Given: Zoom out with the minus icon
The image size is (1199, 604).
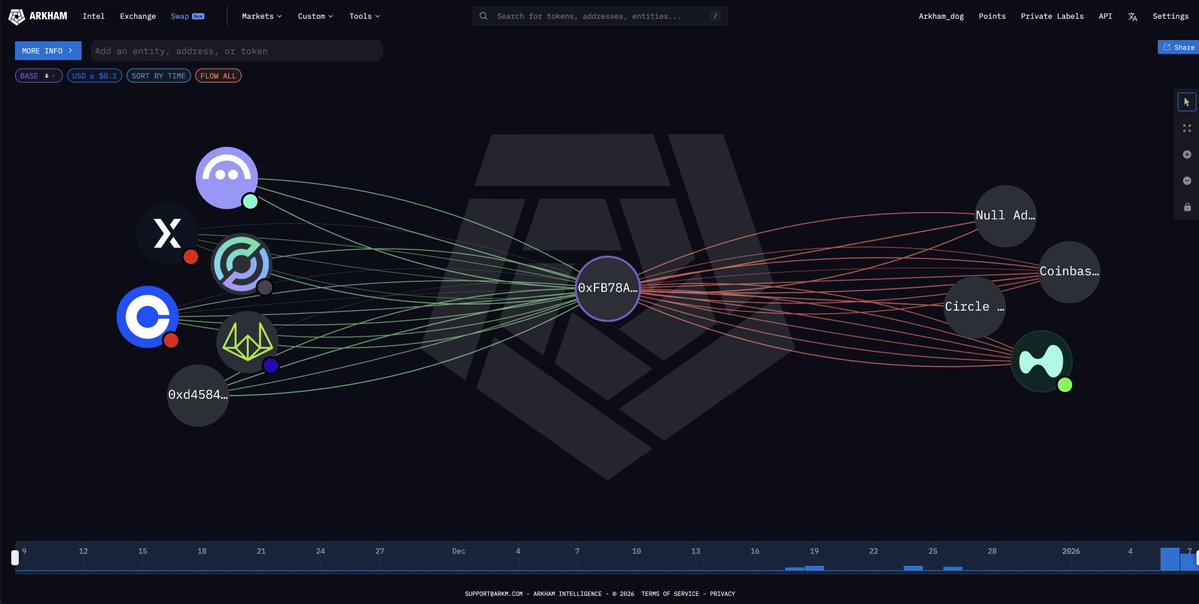Looking at the screenshot, I should point(1186,181).
